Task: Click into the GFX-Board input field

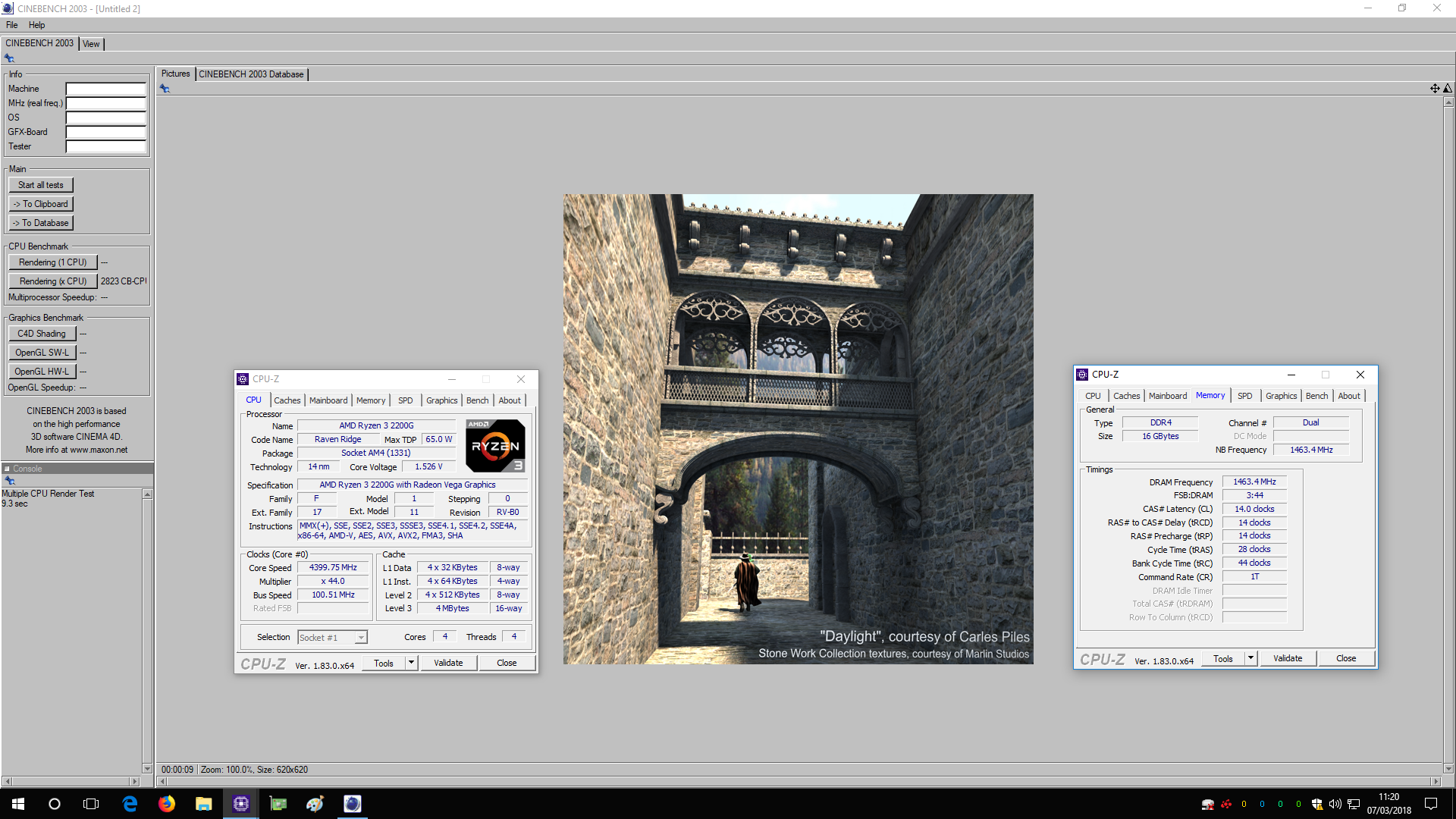Action: coord(105,132)
